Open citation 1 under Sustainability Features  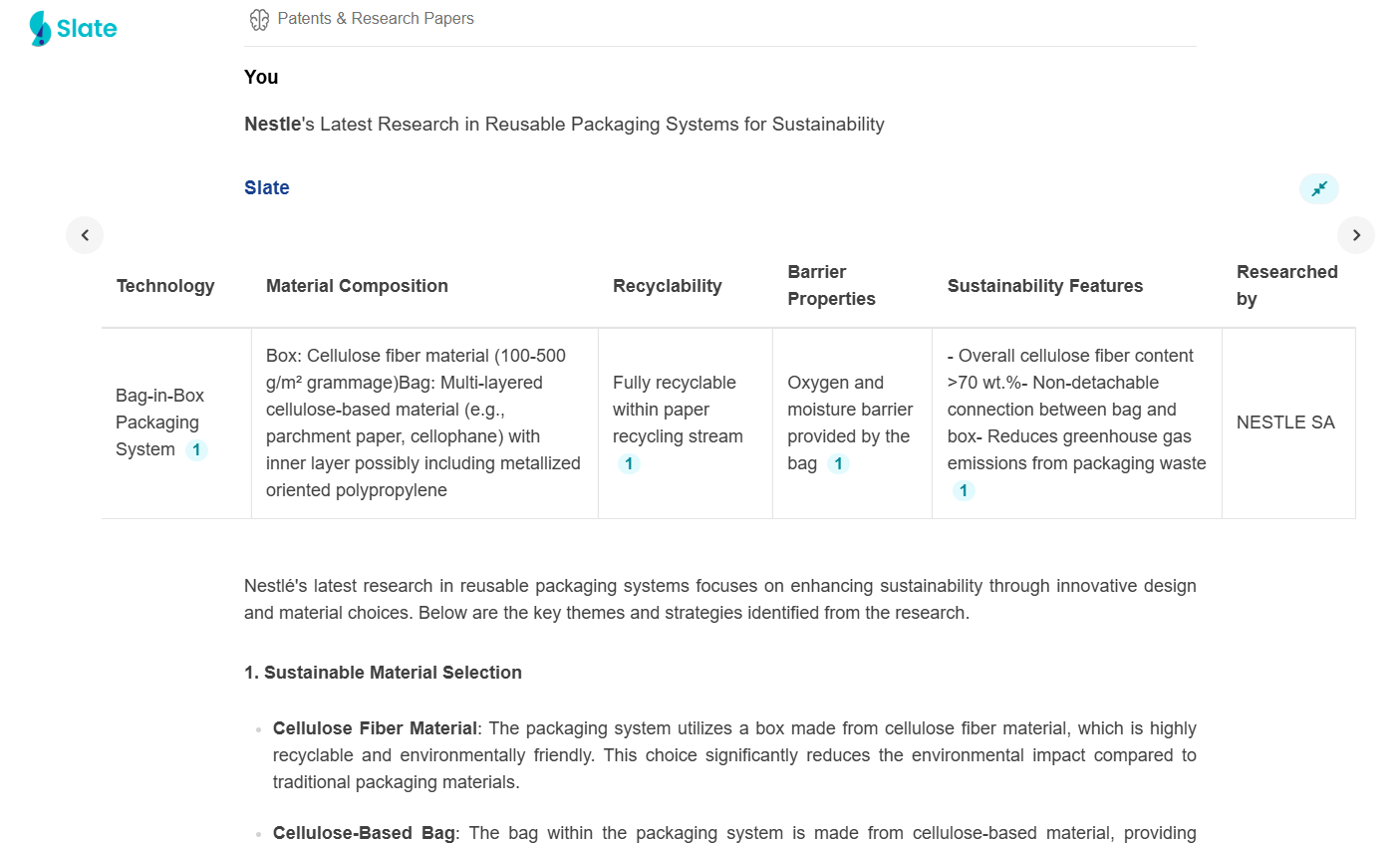(963, 489)
